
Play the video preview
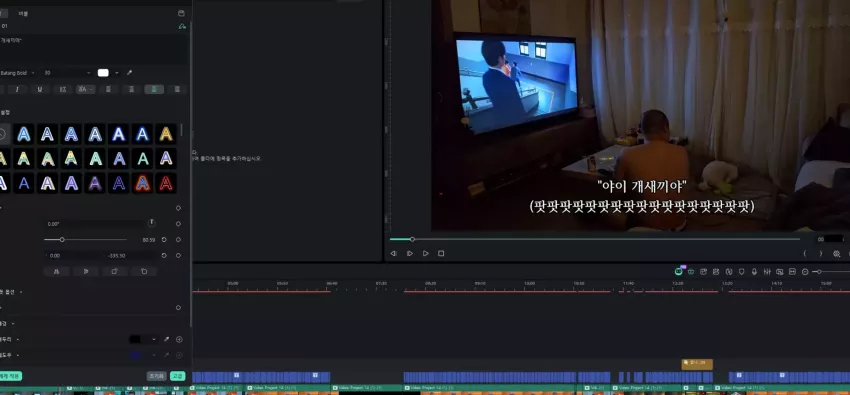point(426,254)
